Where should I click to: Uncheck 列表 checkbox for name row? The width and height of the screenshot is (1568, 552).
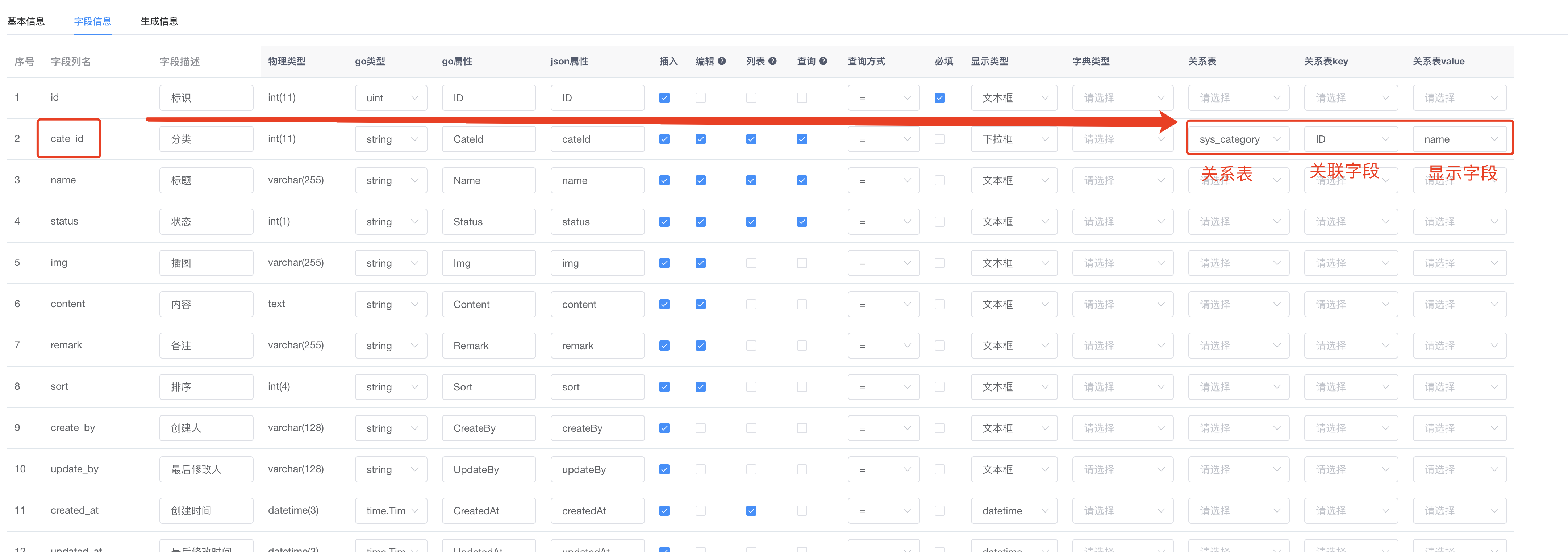[x=751, y=181]
